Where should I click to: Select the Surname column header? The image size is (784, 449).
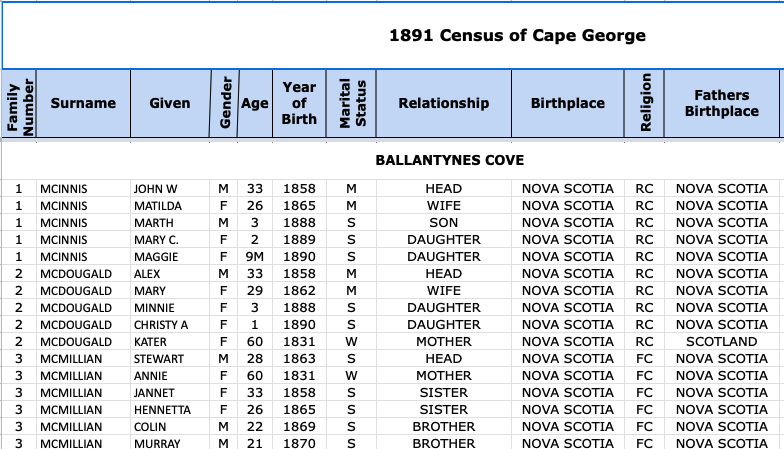pyautogui.click(x=83, y=103)
